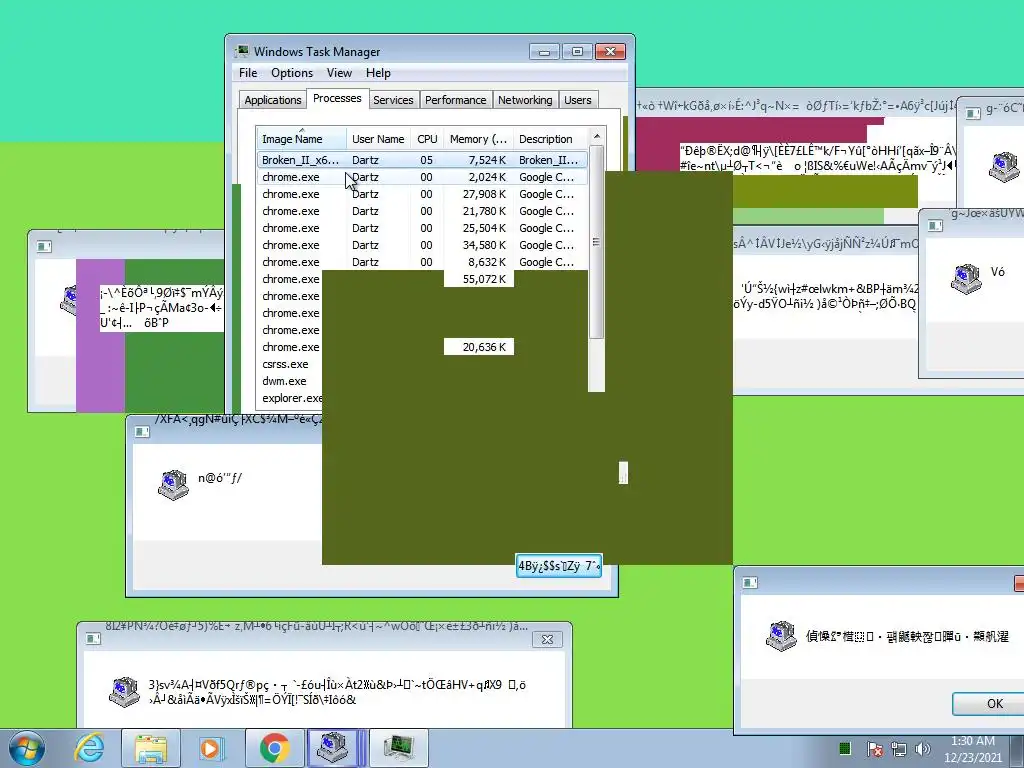This screenshot has width=1024, height=768.
Task: Click the process list scrollbar thumb
Action: click(x=596, y=242)
